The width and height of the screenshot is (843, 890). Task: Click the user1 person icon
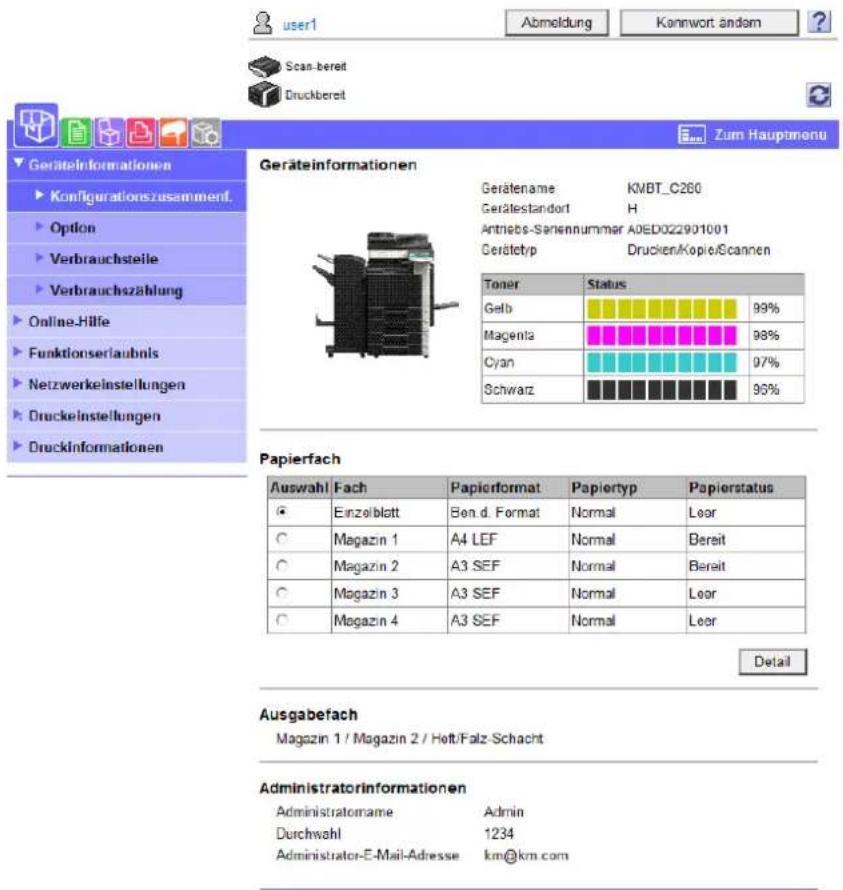coord(262,23)
